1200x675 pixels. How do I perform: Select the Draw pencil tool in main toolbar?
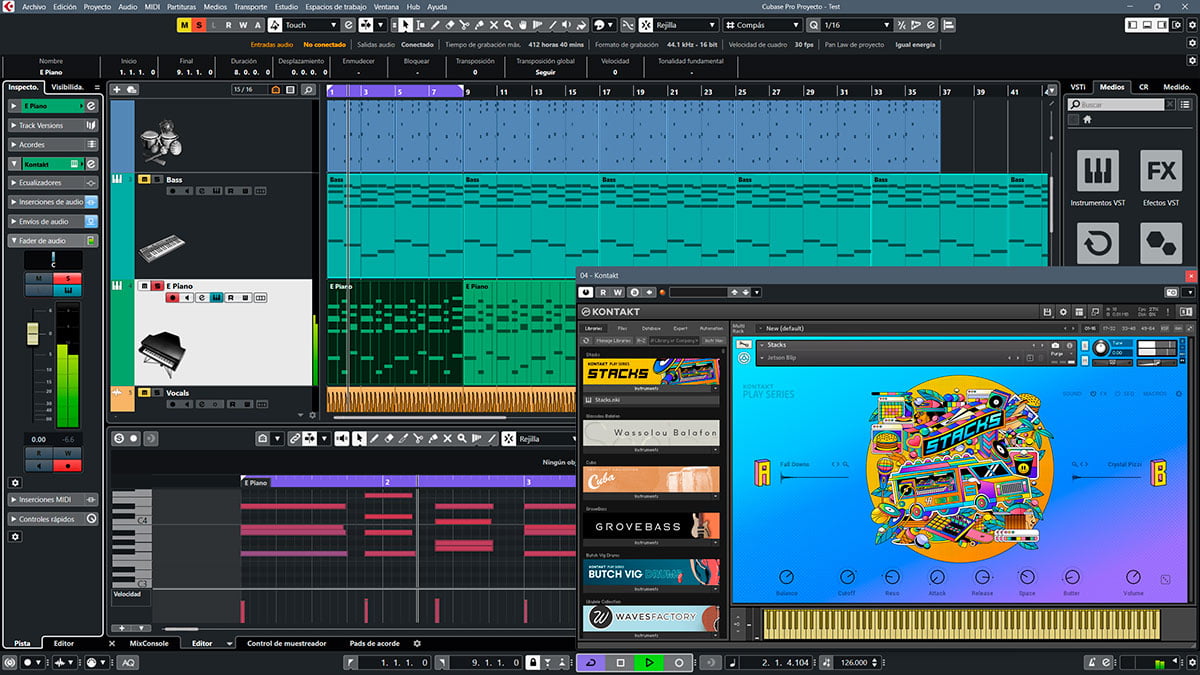(x=435, y=25)
